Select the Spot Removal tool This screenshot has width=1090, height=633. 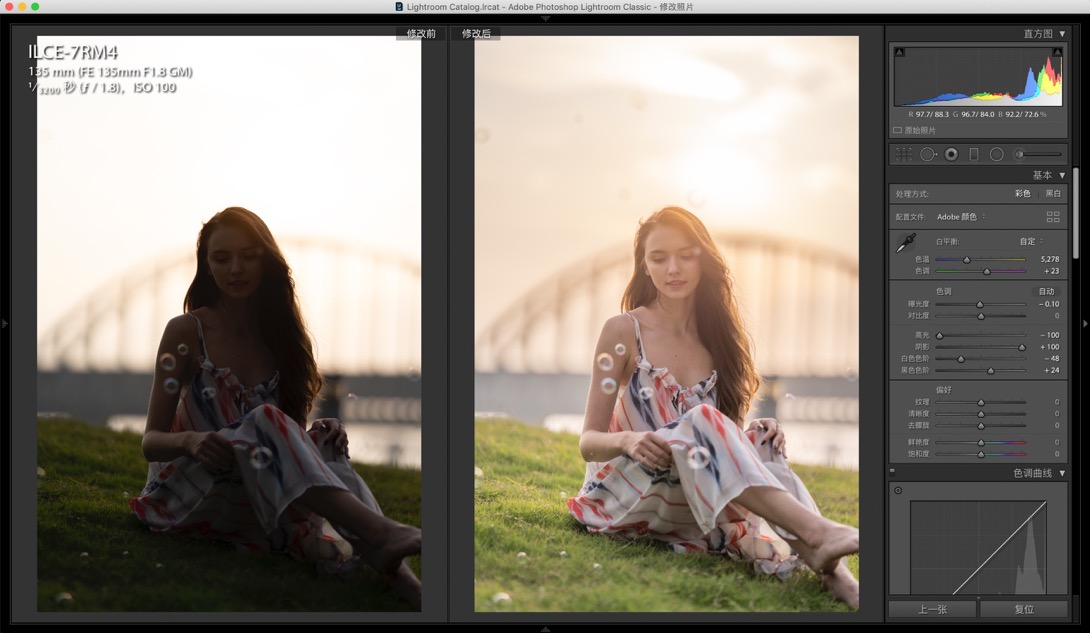coord(928,154)
